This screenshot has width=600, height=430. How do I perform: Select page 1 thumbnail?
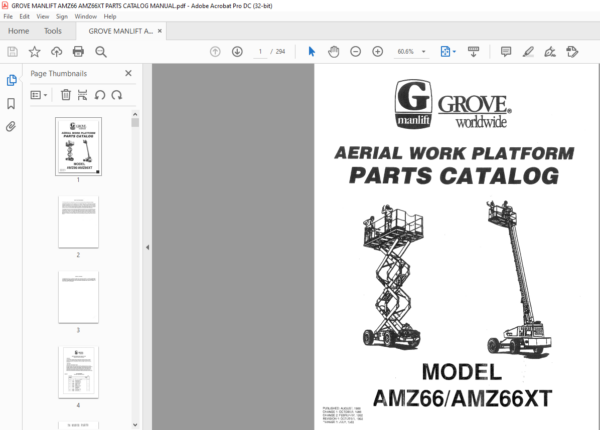tap(78, 147)
